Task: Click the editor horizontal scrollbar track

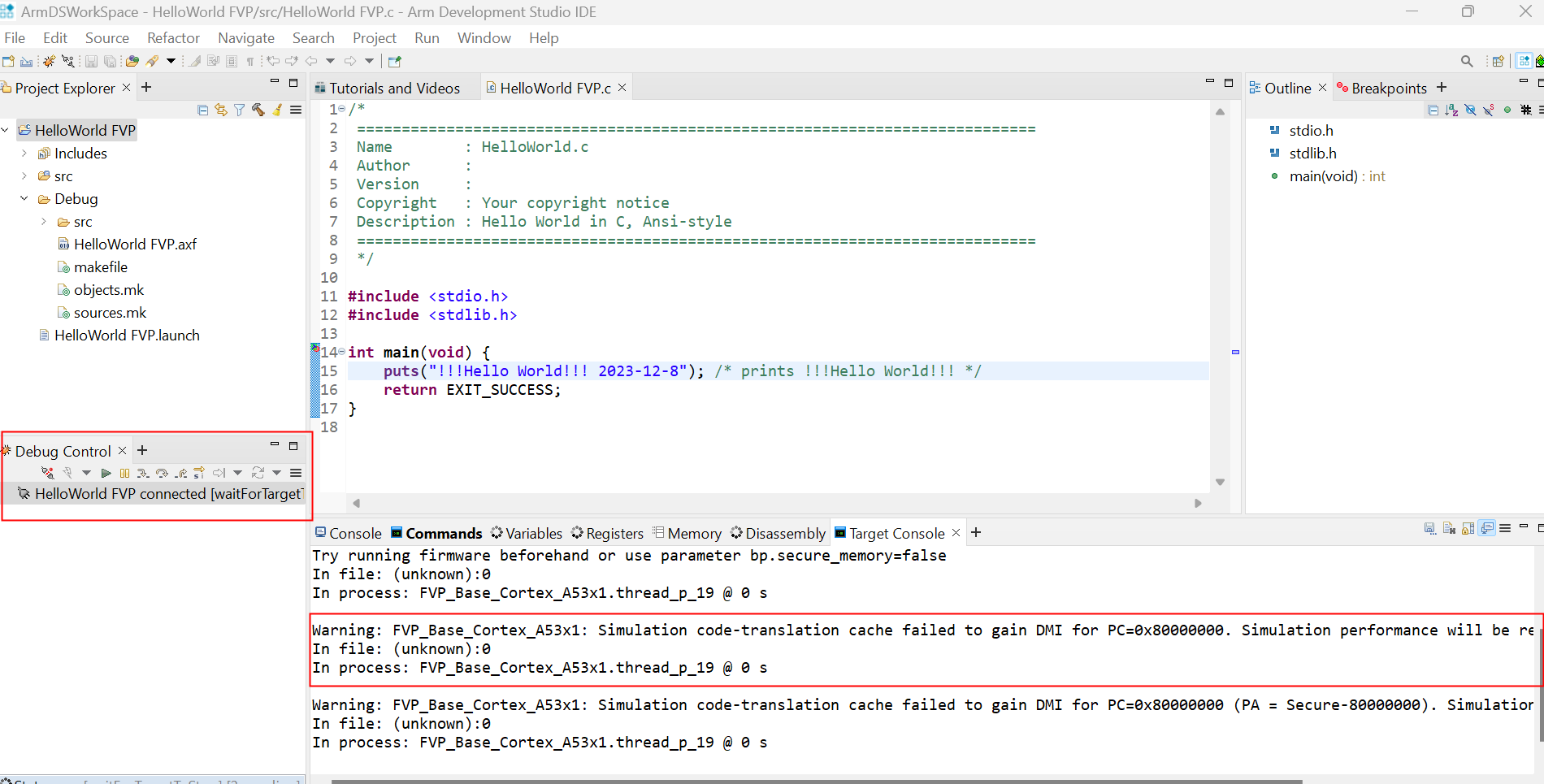Action: point(776,504)
